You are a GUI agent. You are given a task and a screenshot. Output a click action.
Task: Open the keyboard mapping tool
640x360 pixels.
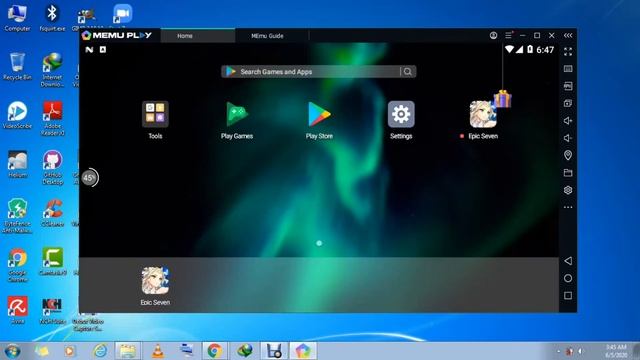click(568, 69)
